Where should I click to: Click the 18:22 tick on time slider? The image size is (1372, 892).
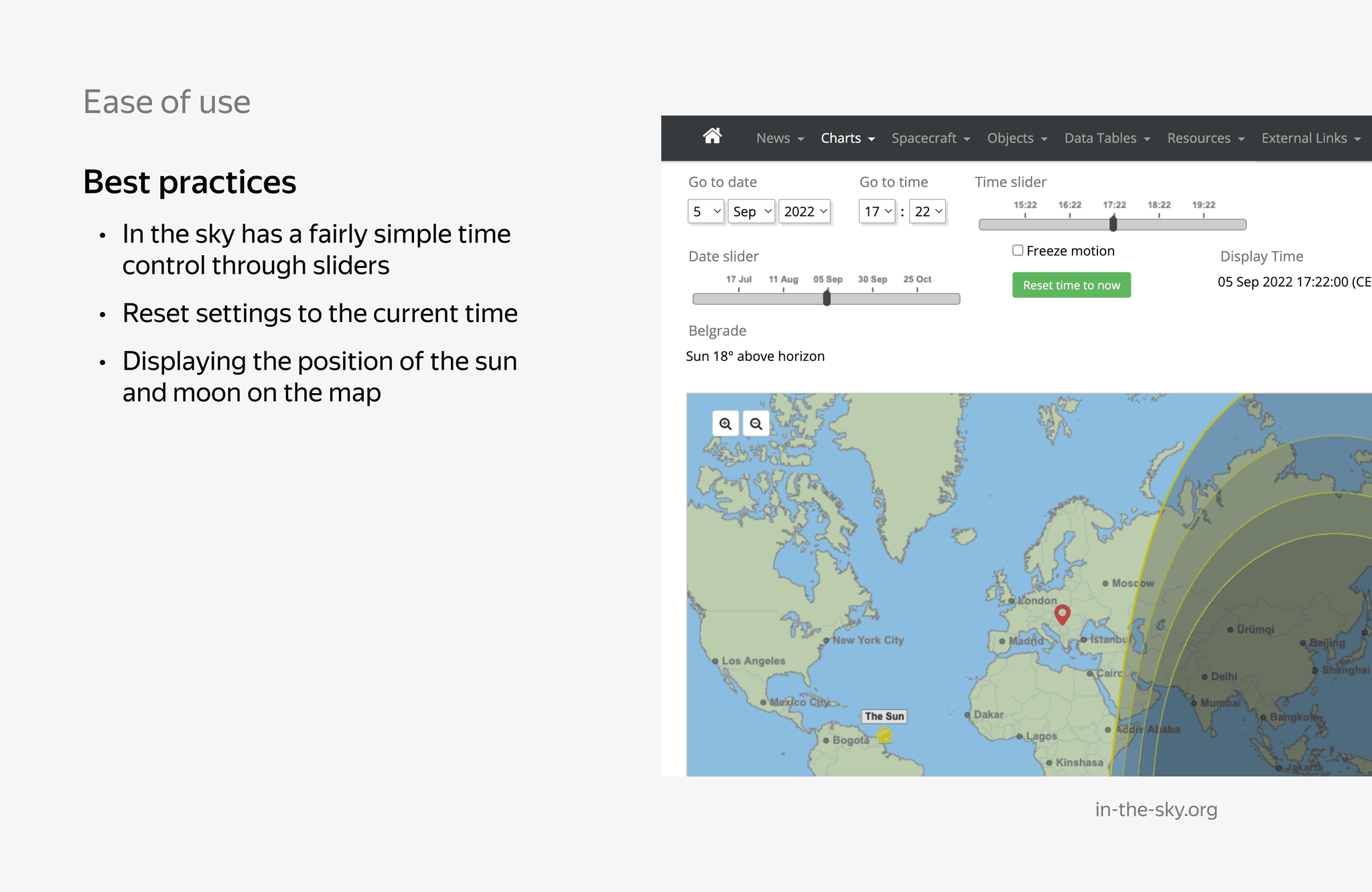coord(1159,216)
